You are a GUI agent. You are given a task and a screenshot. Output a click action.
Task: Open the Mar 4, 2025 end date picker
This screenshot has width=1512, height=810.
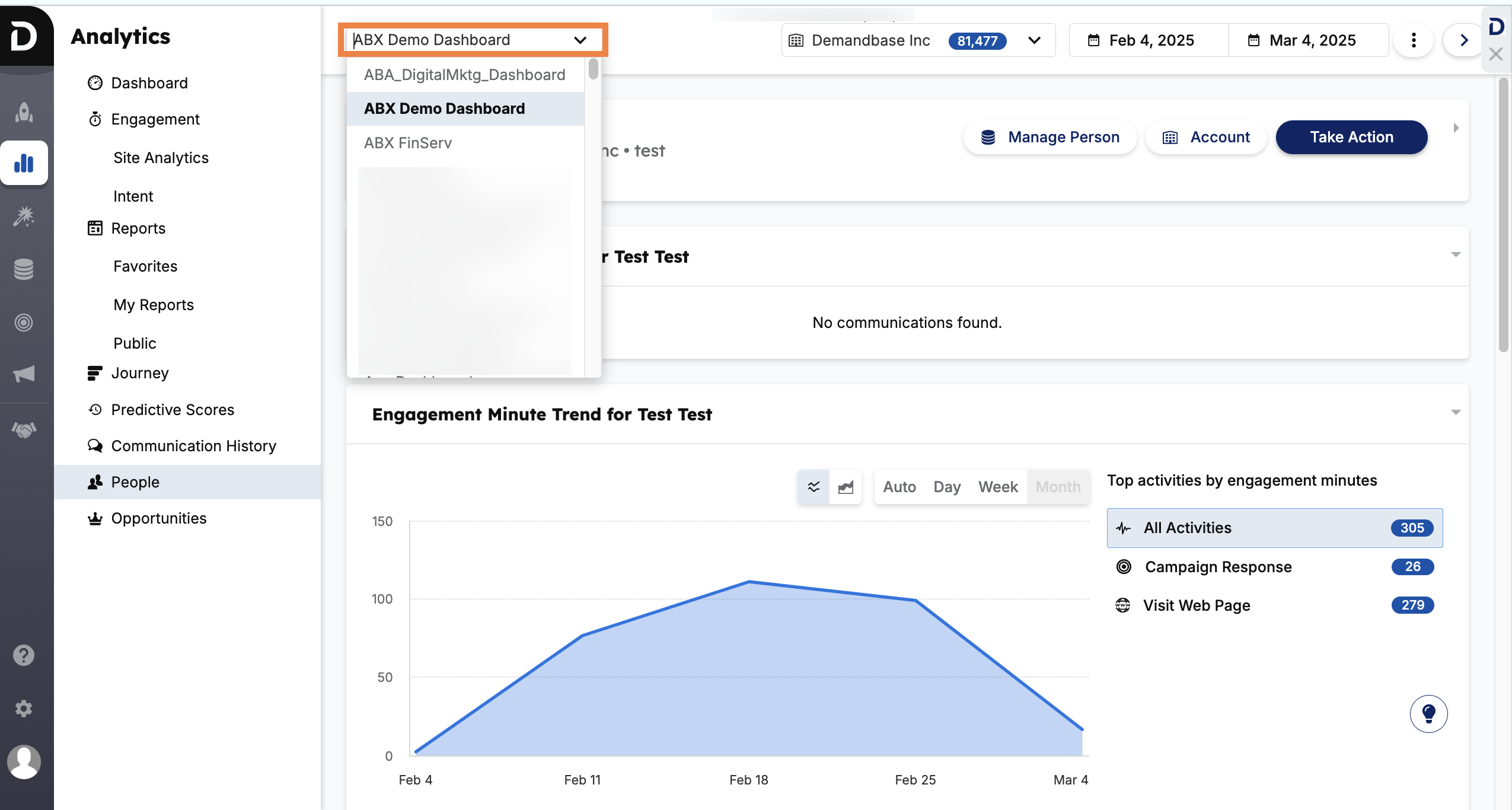pyautogui.click(x=1309, y=40)
